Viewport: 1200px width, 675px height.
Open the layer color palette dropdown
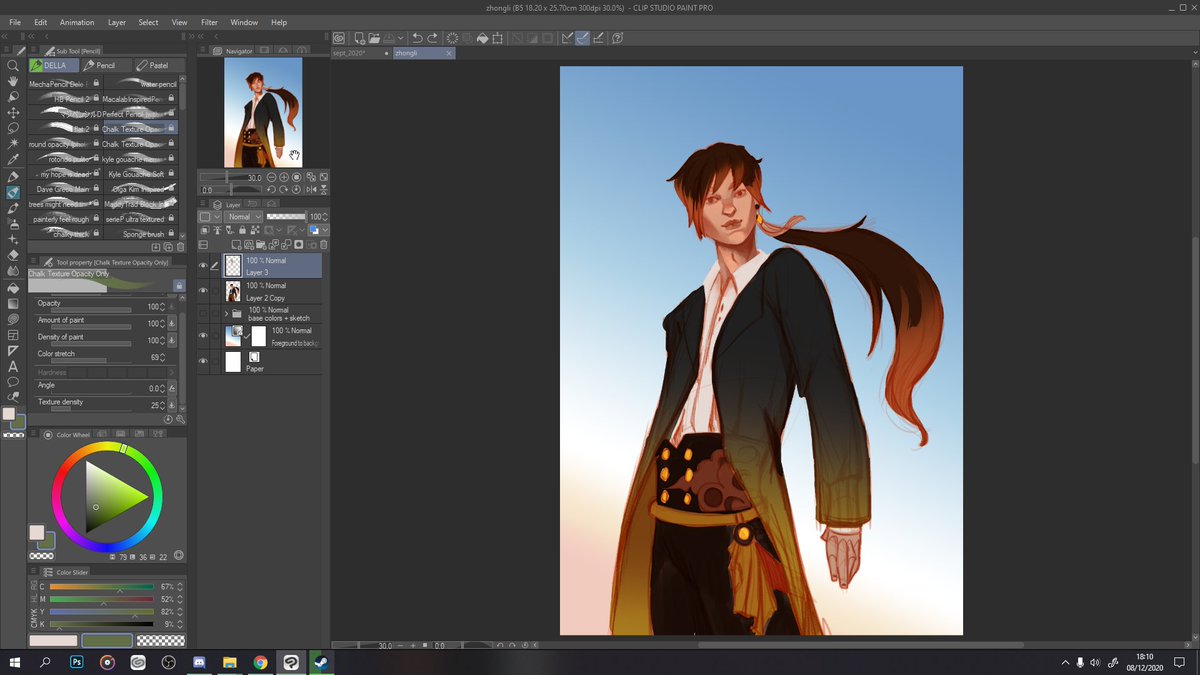207,216
